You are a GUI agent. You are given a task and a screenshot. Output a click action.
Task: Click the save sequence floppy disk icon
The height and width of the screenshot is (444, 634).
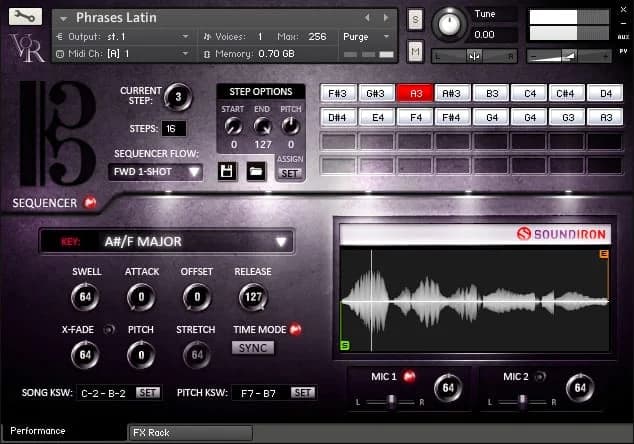click(227, 171)
